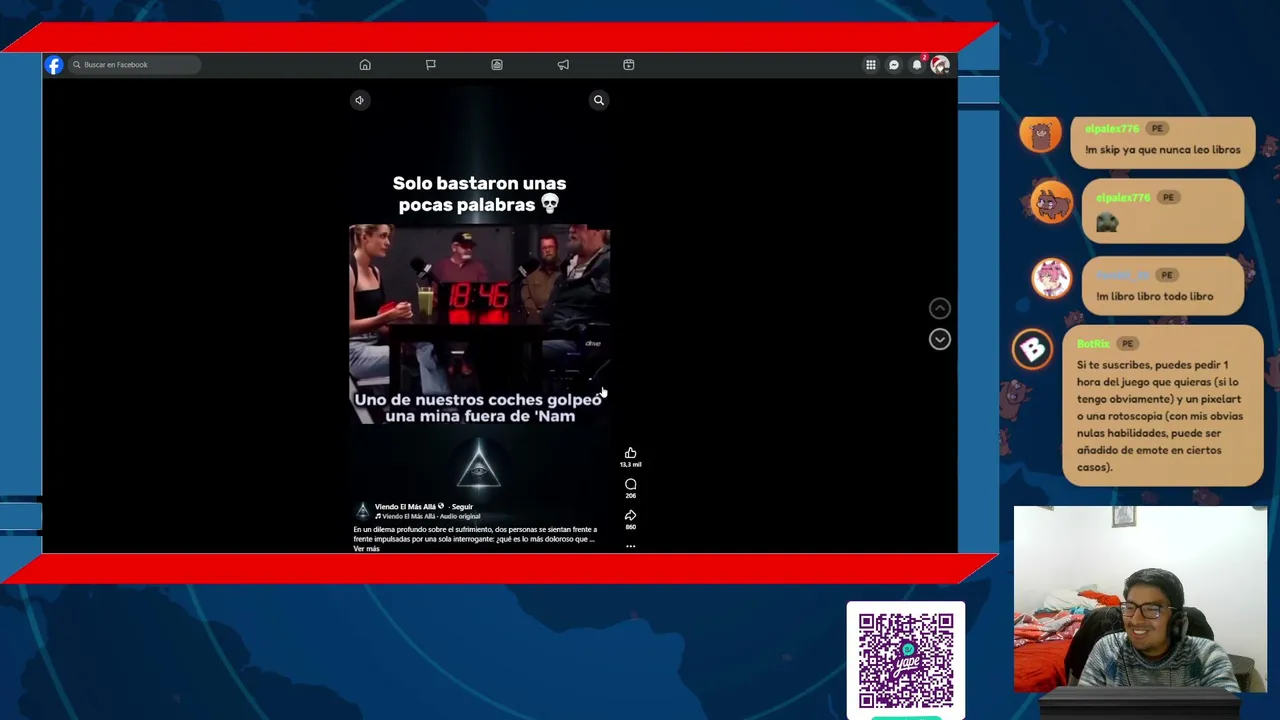This screenshot has width=1280, height=720.
Task: Open the Viendo El Más Allá page avatar
Action: click(x=363, y=511)
